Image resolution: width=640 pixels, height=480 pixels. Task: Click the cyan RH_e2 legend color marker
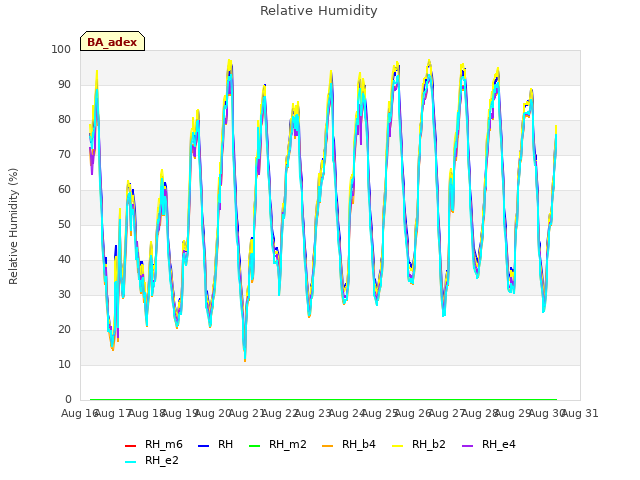[130, 462]
